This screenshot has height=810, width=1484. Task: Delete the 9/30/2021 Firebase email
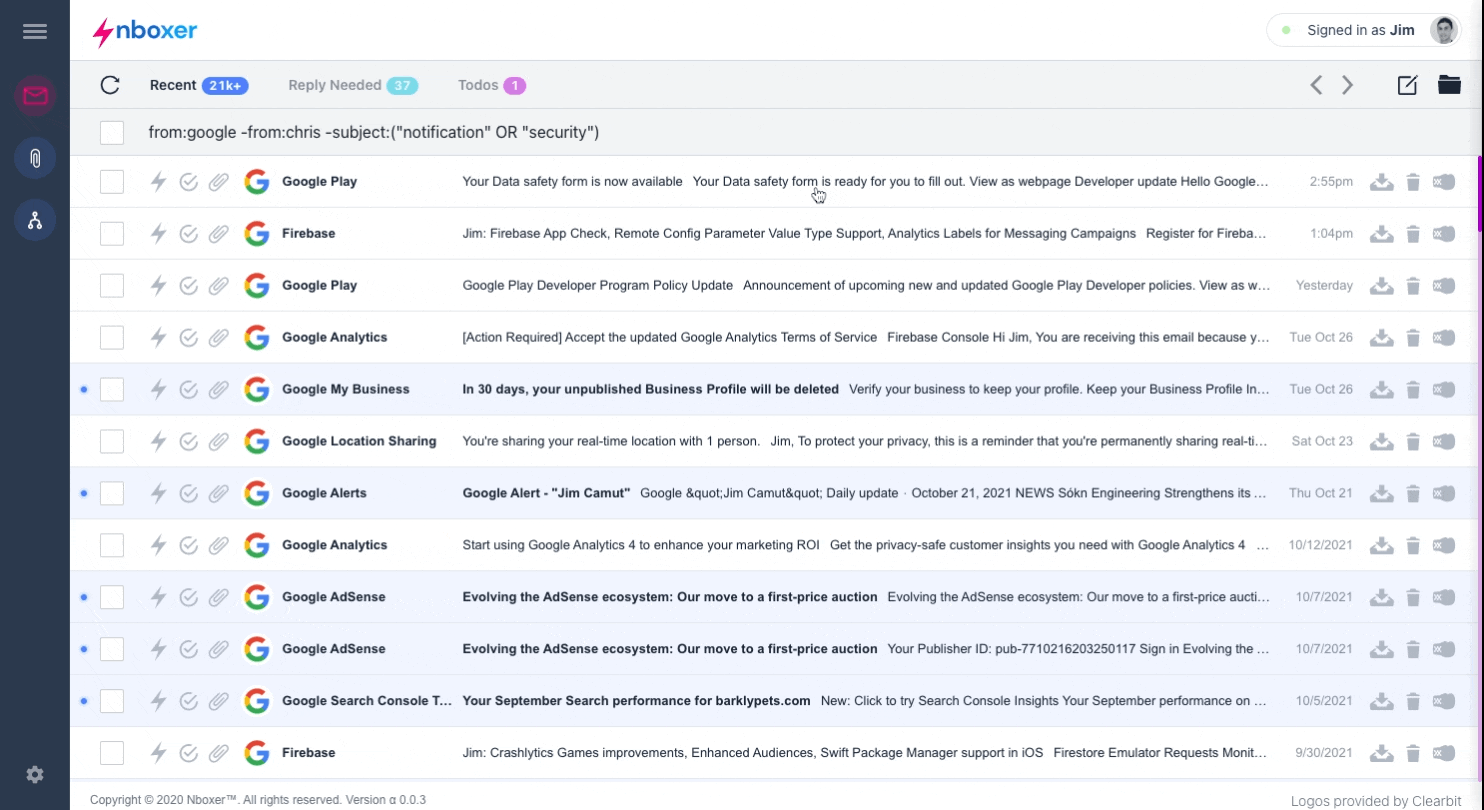point(1413,753)
